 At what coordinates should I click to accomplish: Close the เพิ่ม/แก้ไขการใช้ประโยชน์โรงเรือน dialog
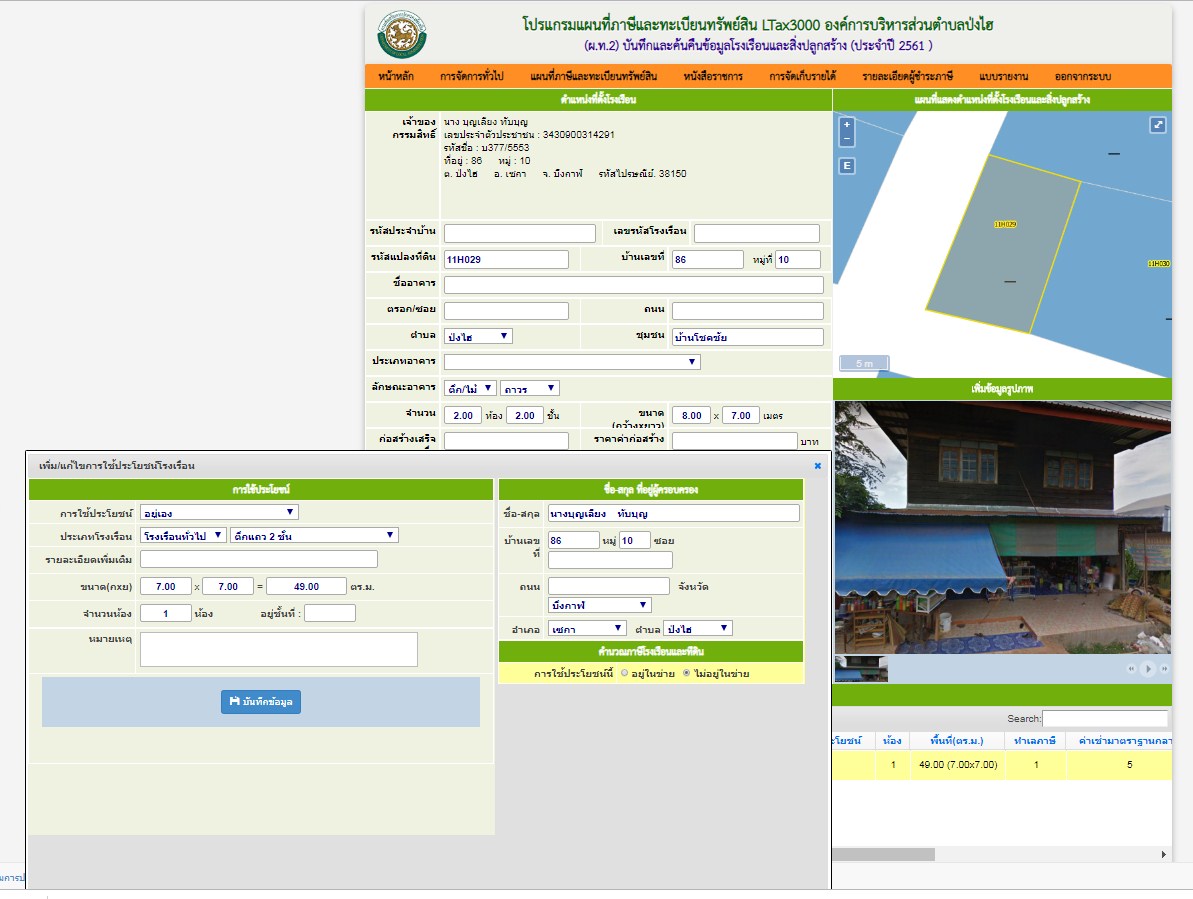click(x=818, y=465)
